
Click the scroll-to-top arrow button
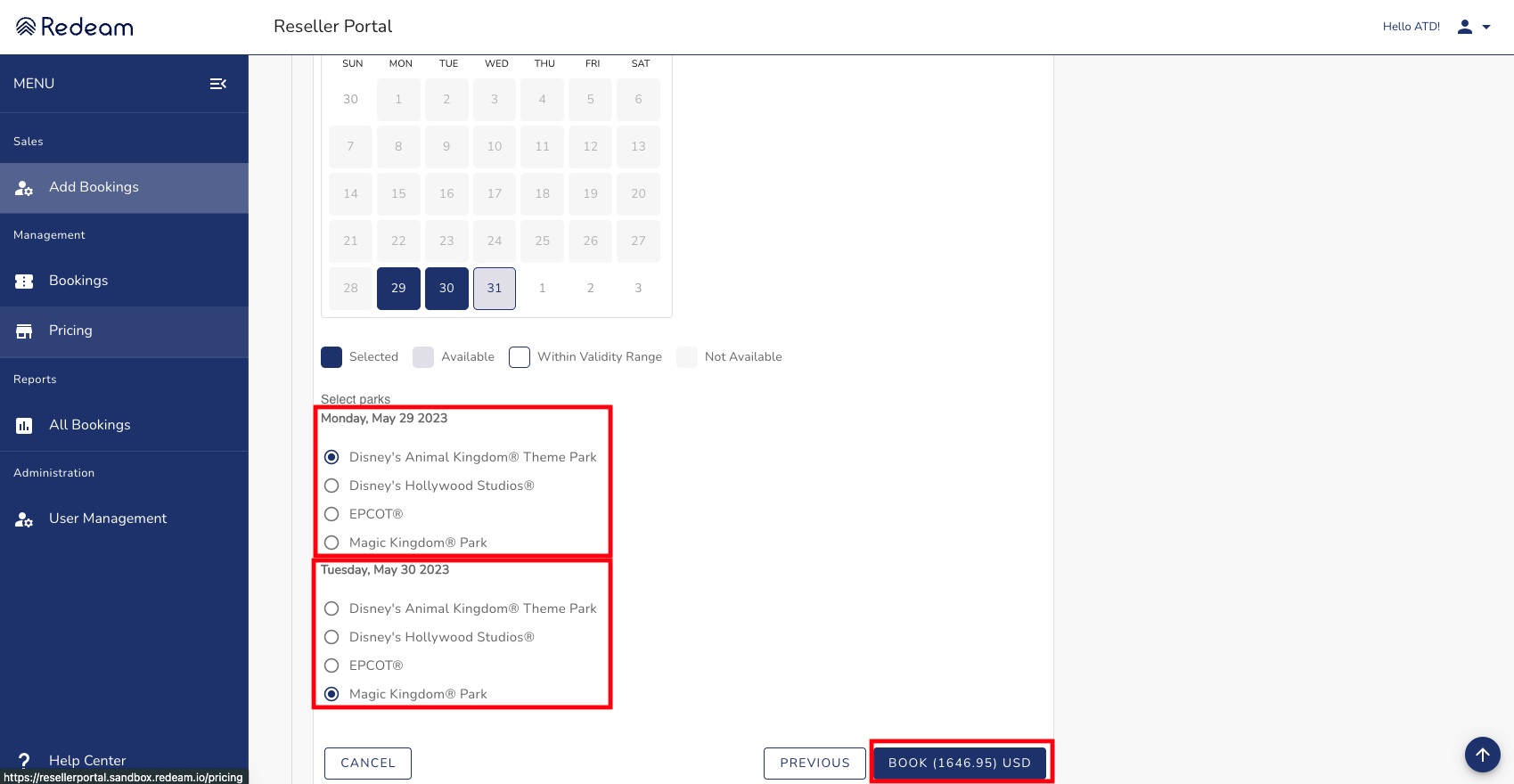point(1482,755)
